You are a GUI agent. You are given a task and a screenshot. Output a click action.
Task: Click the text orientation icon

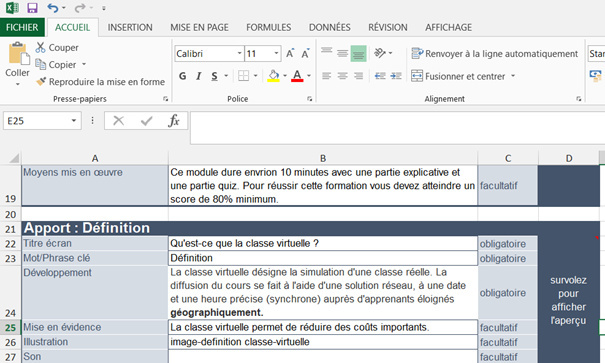pyautogui.click(x=380, y=53)
